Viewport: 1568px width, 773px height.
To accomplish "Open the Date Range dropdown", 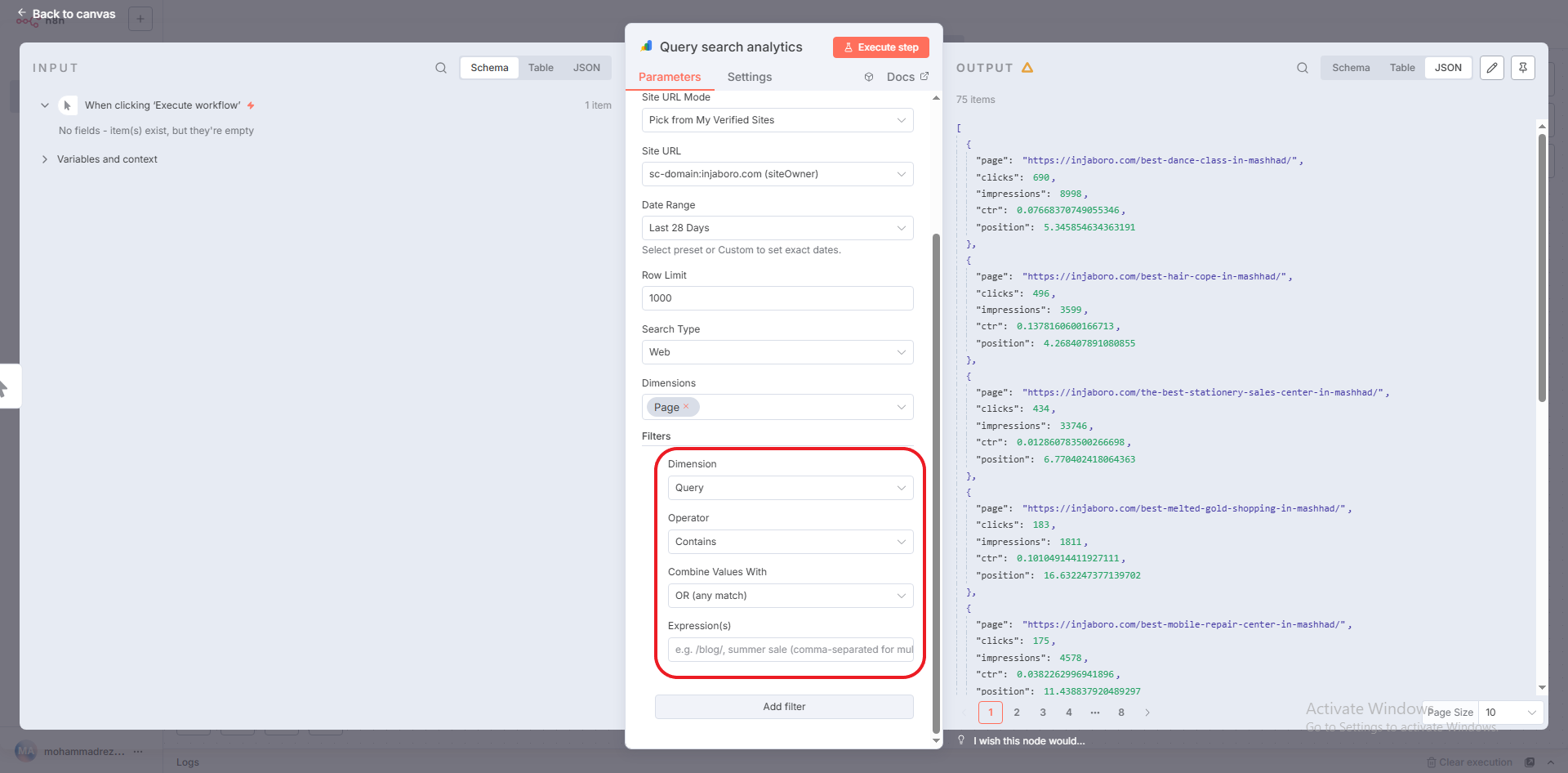I will pos(777,228).
